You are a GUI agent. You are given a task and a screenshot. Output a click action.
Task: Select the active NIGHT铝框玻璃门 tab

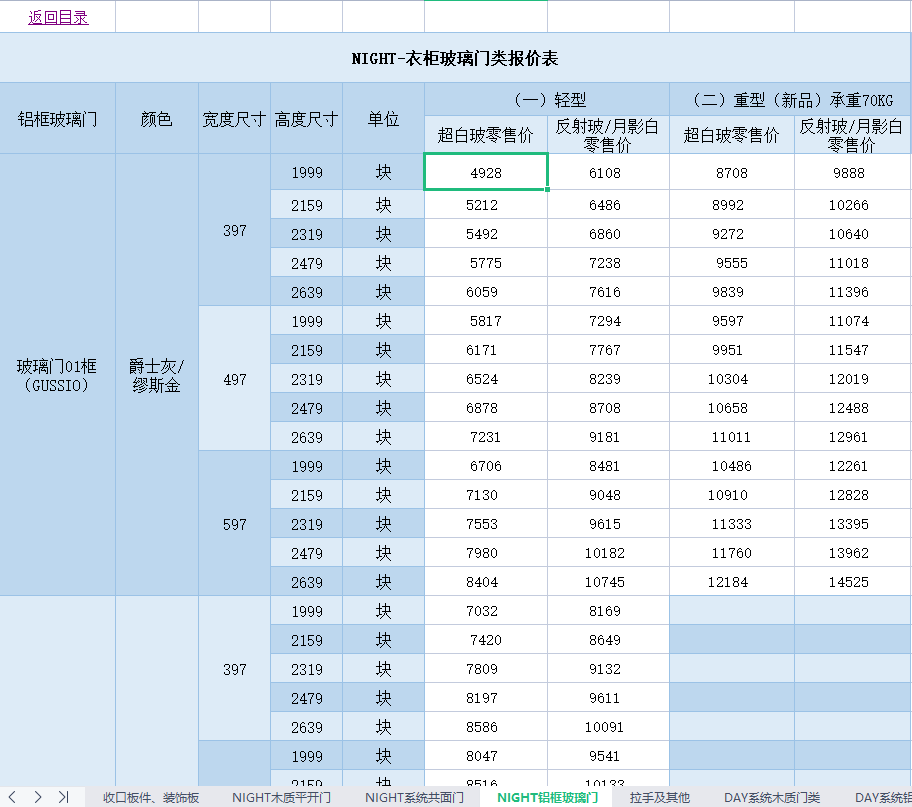547,797
